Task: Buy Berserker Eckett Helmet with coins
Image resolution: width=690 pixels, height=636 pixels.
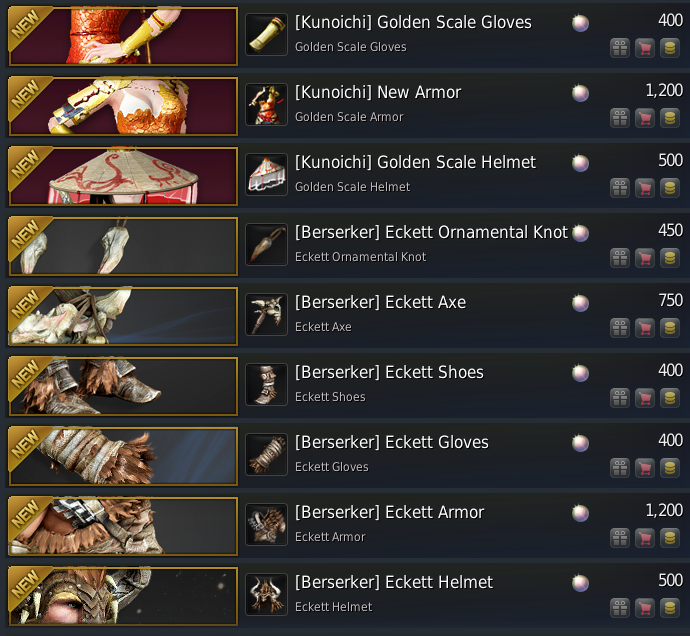Action: tap(670, 608)
